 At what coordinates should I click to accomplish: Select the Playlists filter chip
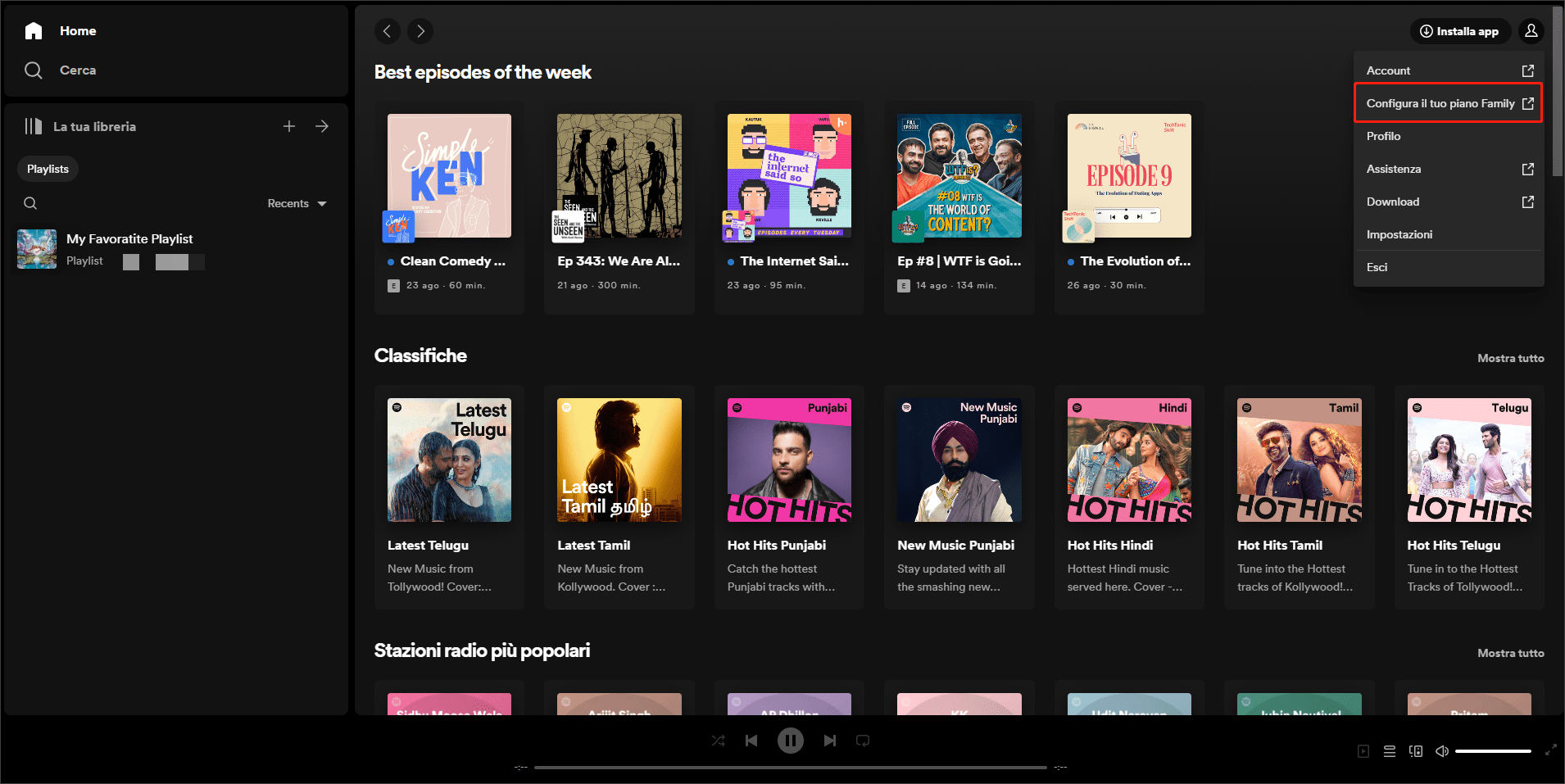[x=48, y=169]
